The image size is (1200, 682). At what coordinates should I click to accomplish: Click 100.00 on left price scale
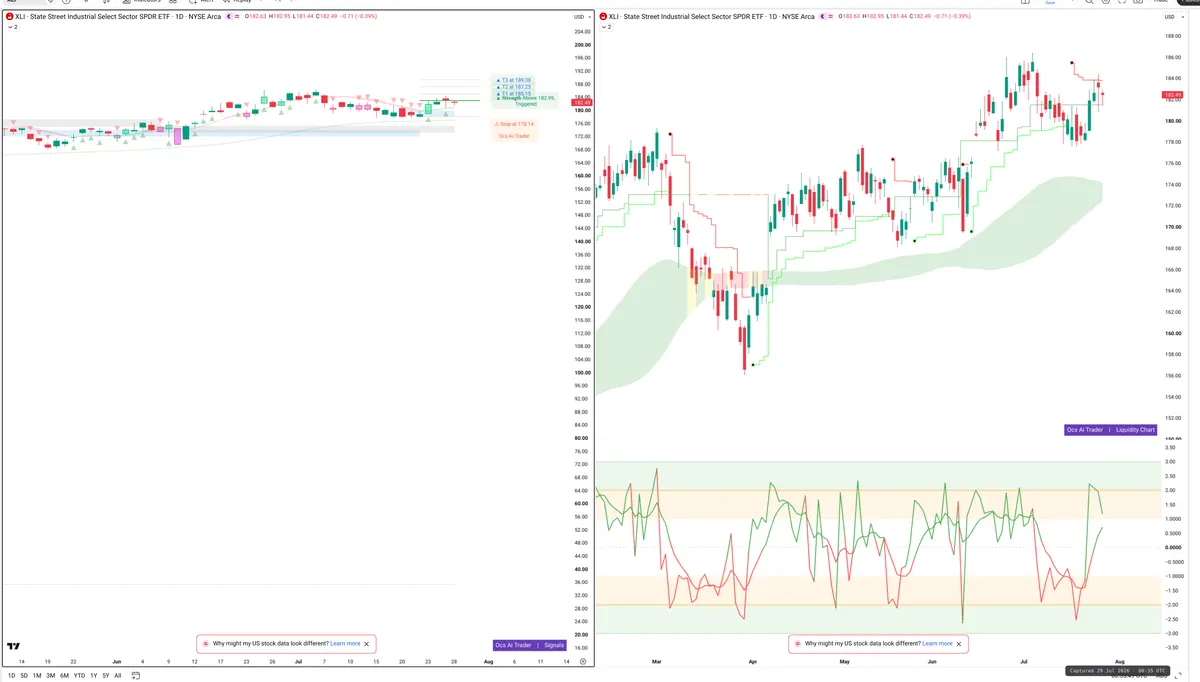coord(581,373)
